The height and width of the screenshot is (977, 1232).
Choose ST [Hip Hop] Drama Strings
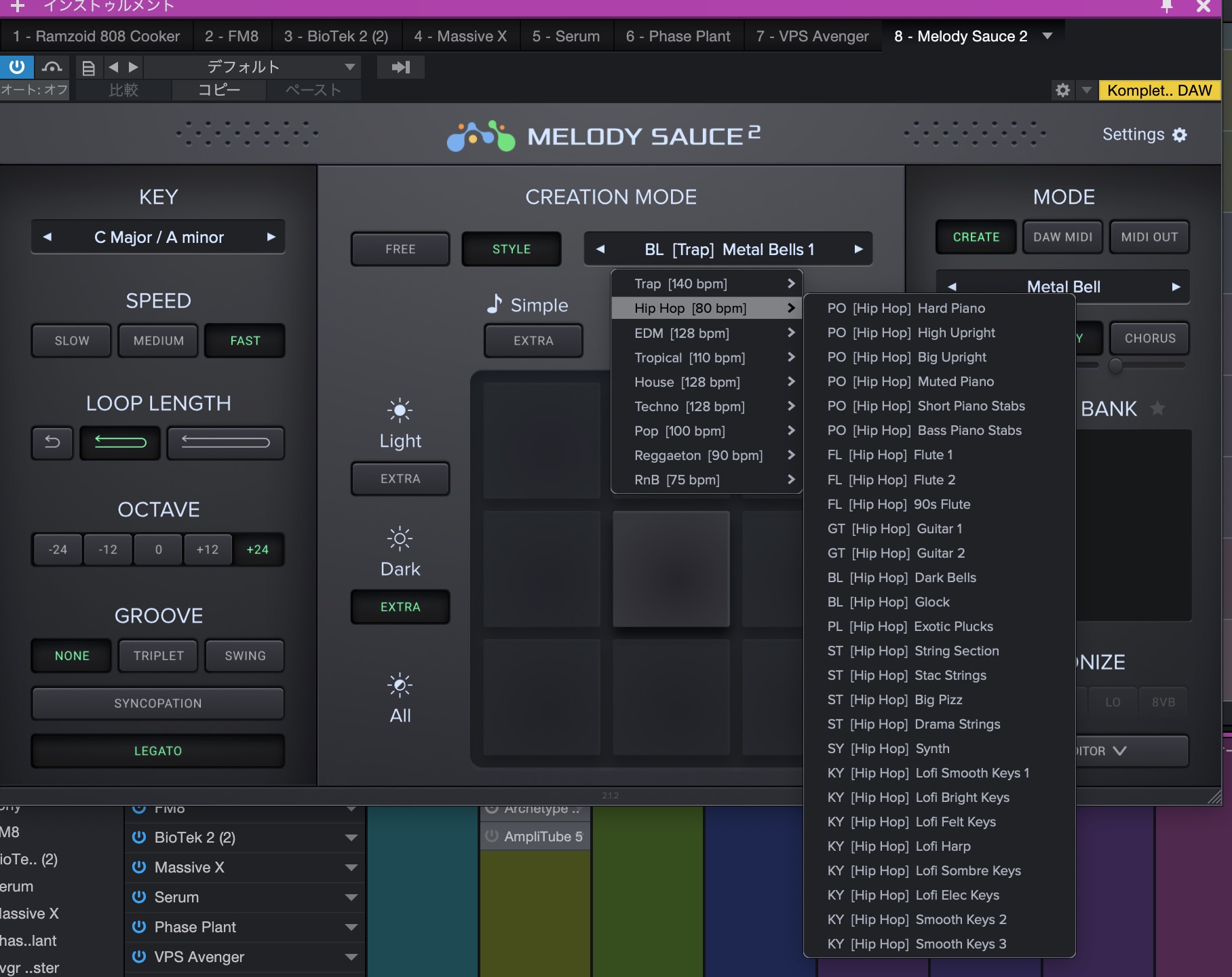[x=940, y=724]
